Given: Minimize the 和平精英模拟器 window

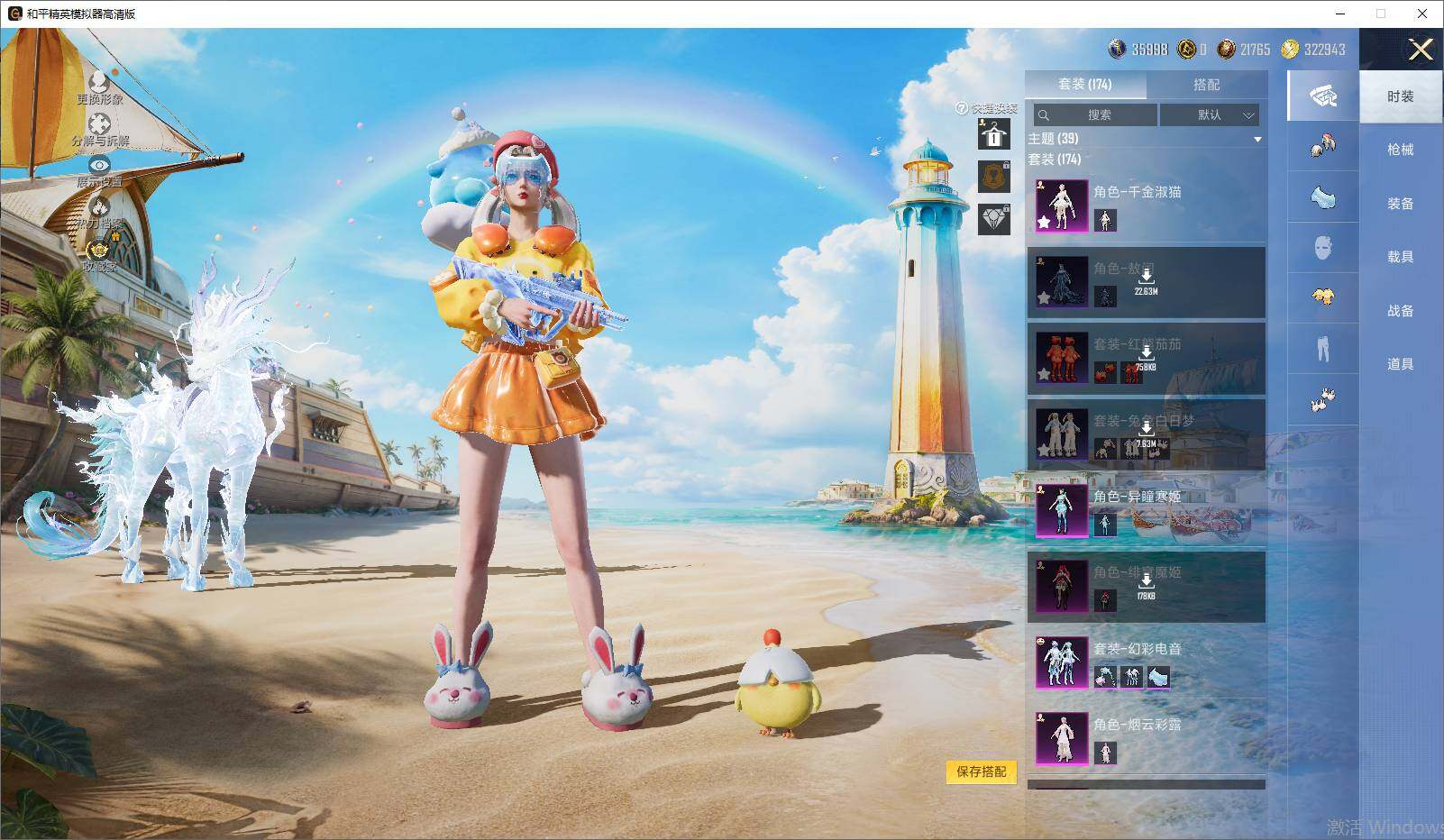Looking at the screenshot, I should (x=1340, y=14).
